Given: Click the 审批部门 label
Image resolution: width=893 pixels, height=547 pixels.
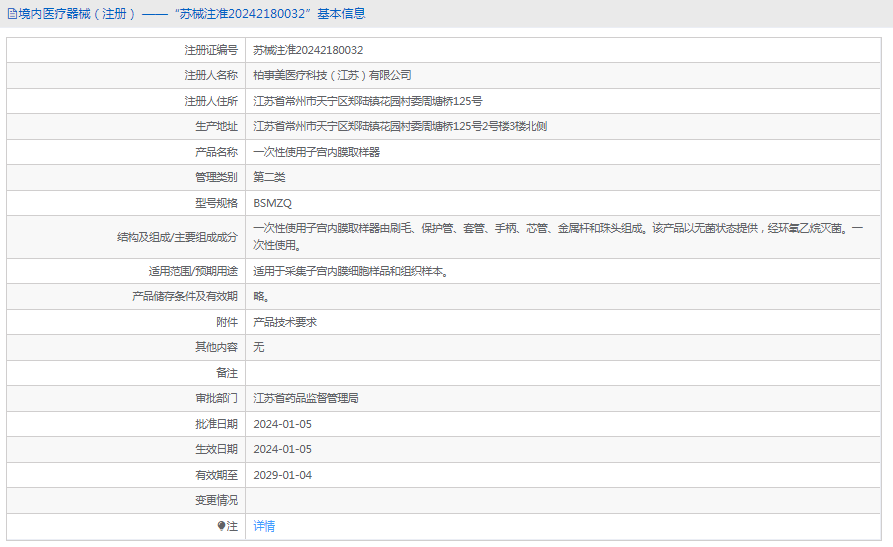Looking at the screenshot, I should pos(216,398).
